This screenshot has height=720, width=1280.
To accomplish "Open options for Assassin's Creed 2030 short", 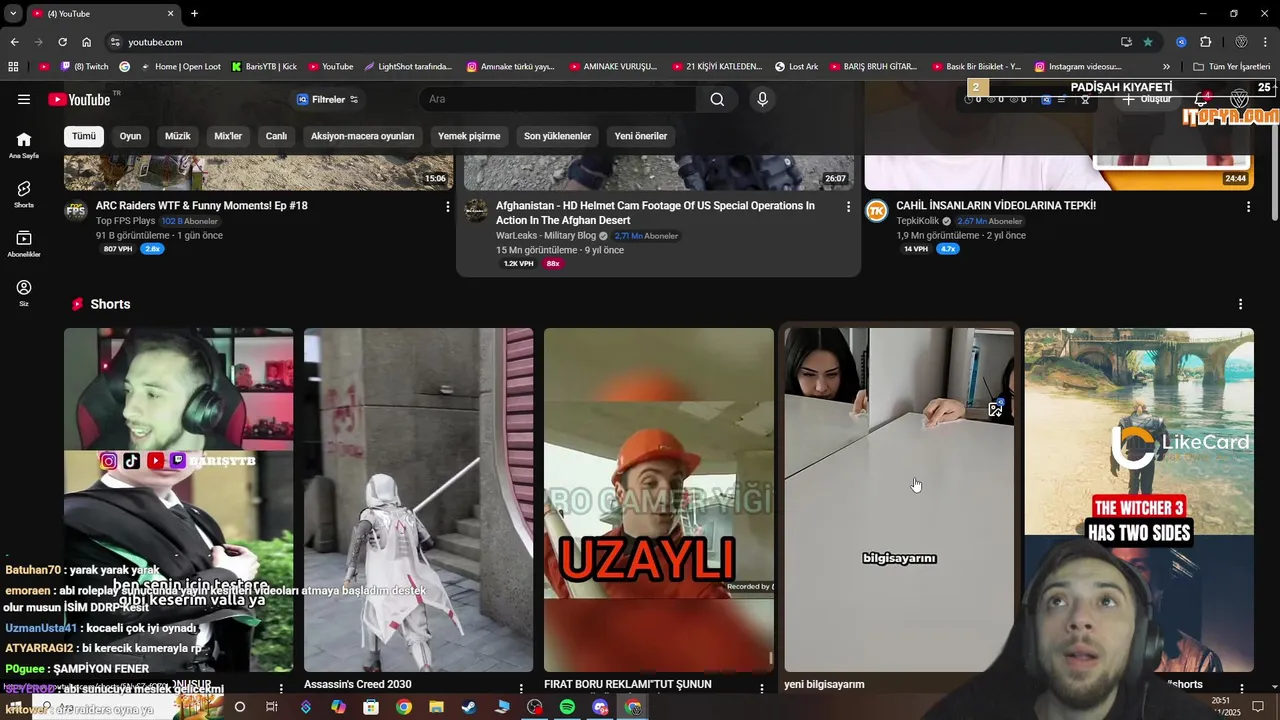I will 521,688.
